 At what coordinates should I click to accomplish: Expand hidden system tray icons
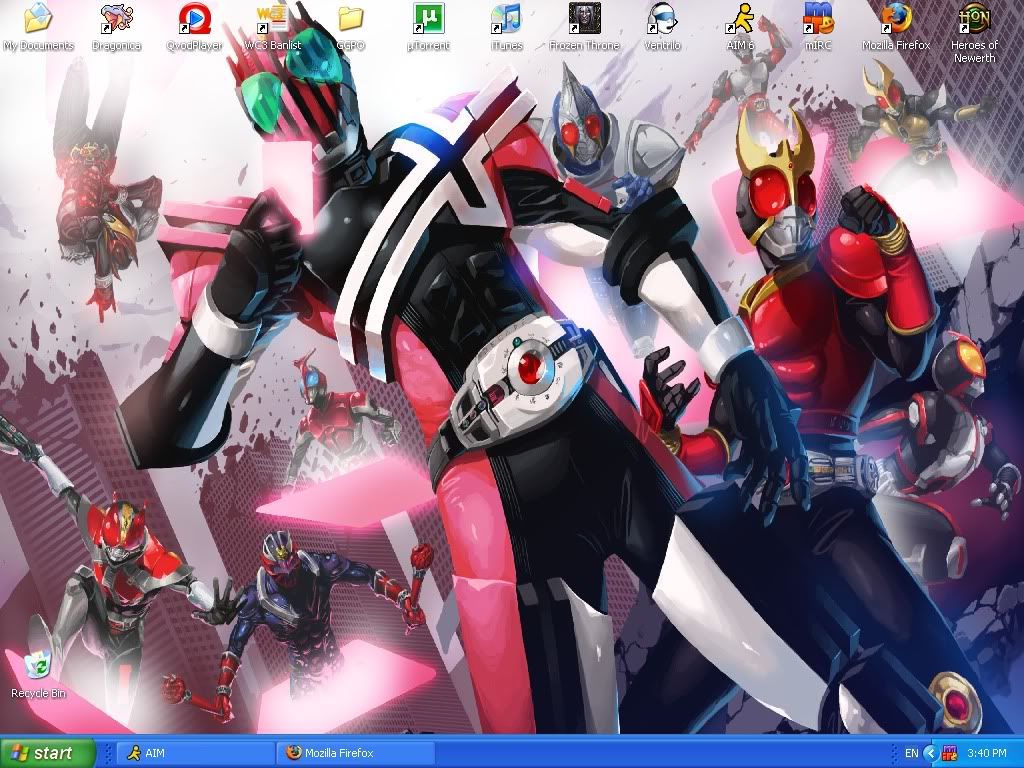931,753
